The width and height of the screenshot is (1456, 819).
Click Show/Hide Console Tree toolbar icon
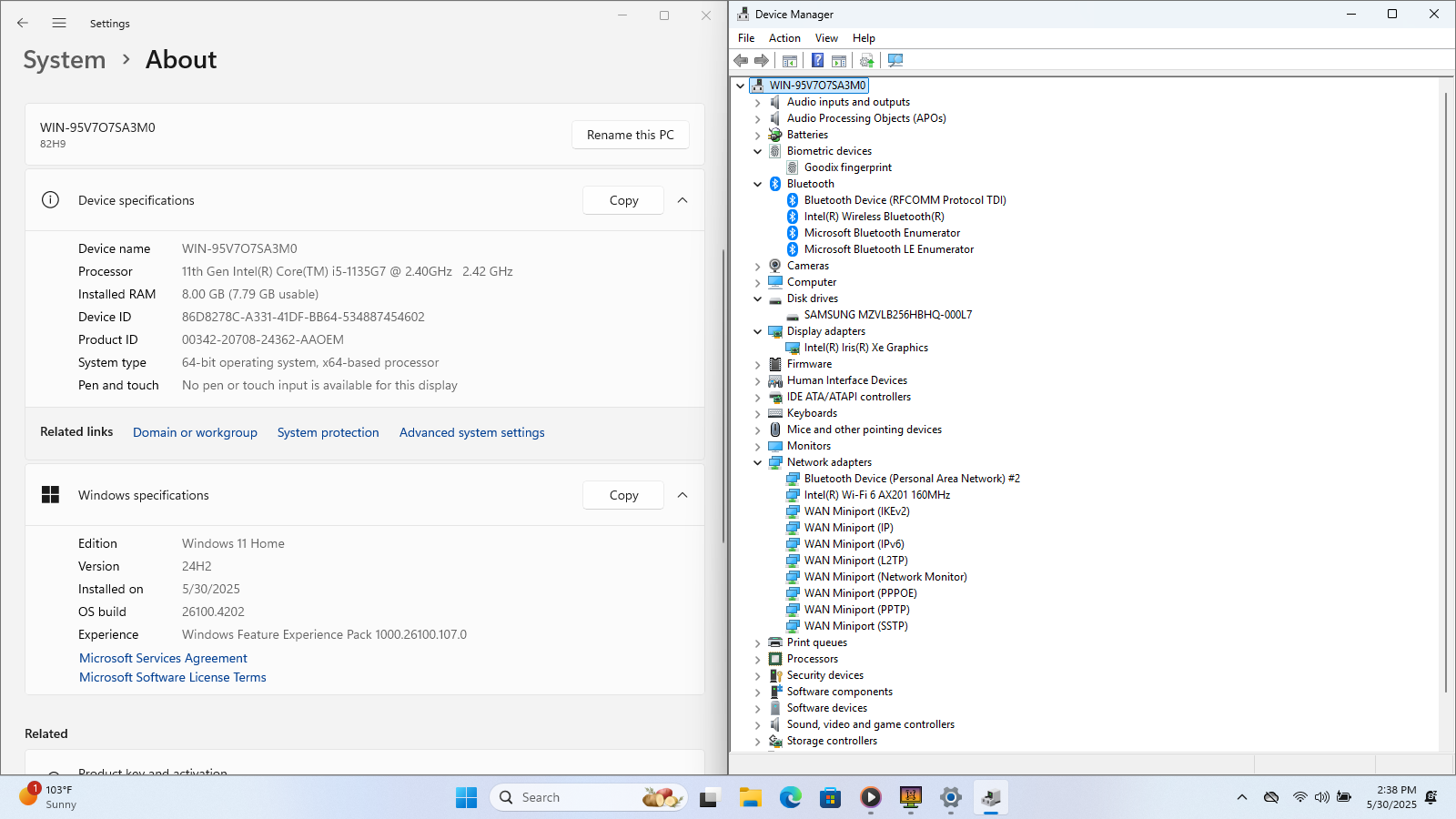pos(790,60)
